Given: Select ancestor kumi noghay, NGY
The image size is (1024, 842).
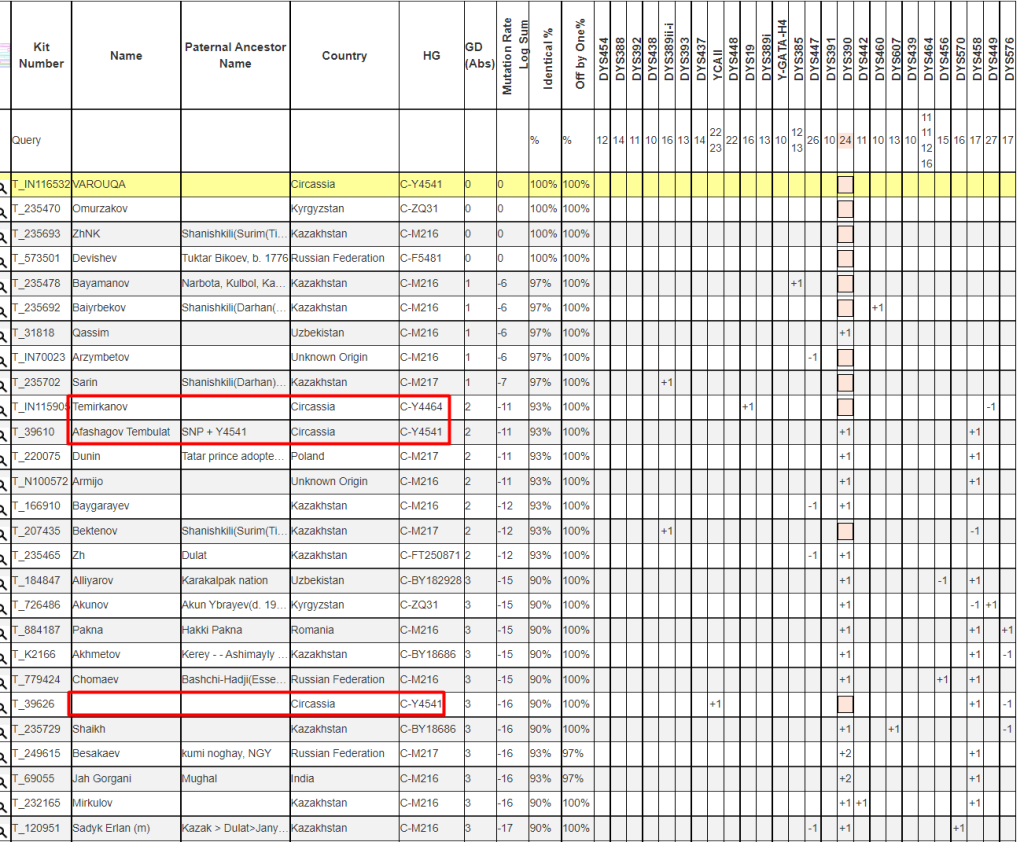Looking at the screenshot, I should tap(226, 754).
